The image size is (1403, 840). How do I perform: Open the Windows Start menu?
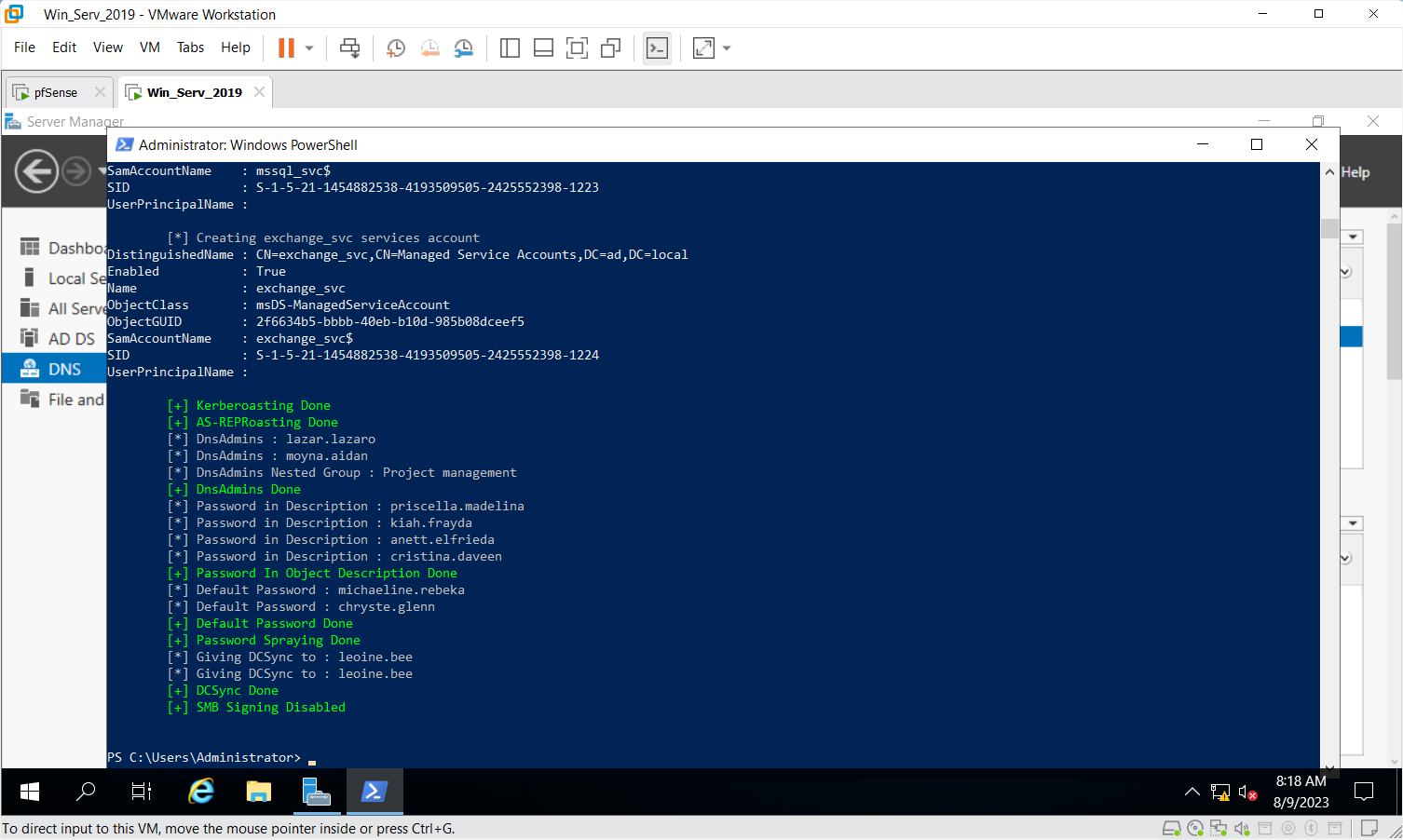30,792
